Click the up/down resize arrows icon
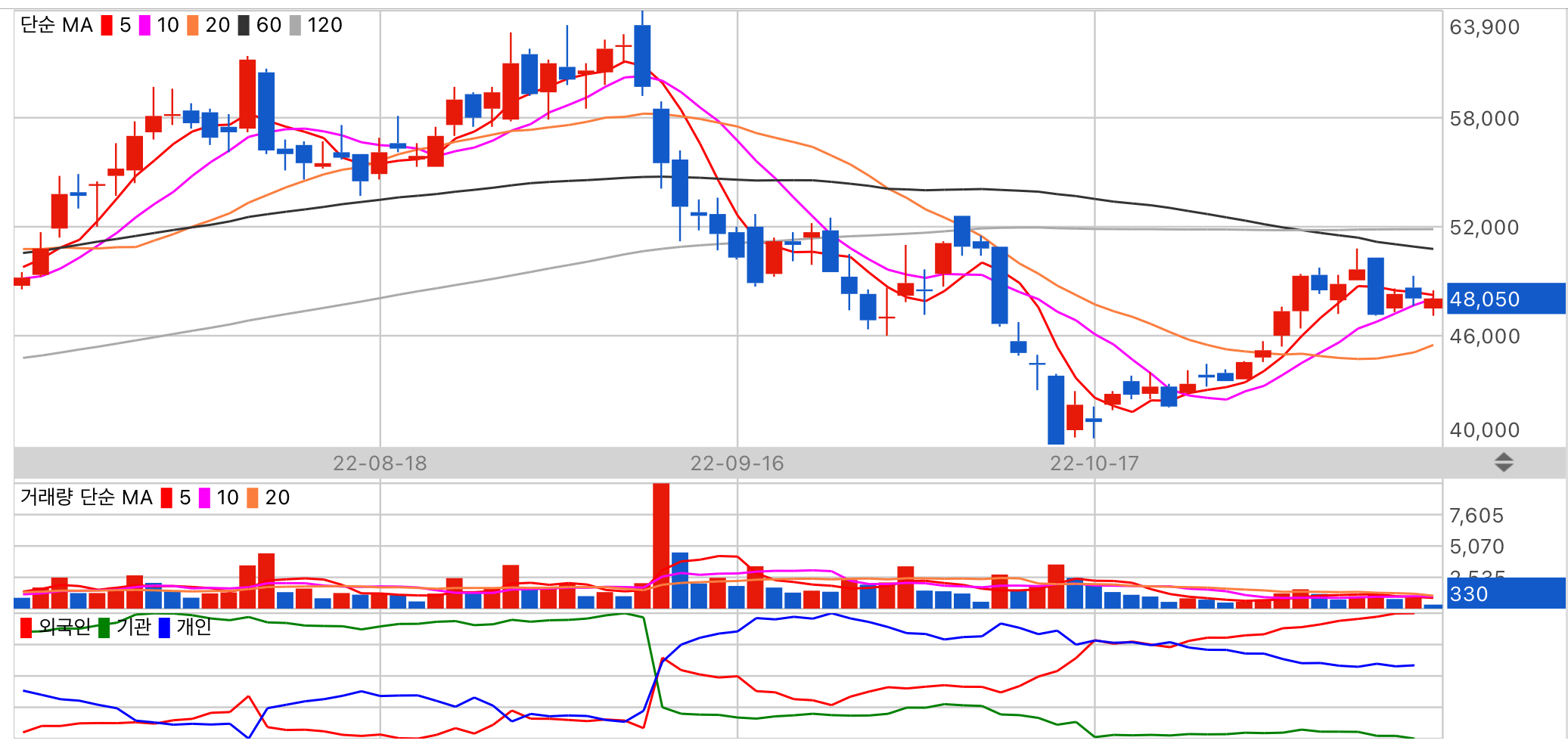 tap(1504, 463)
